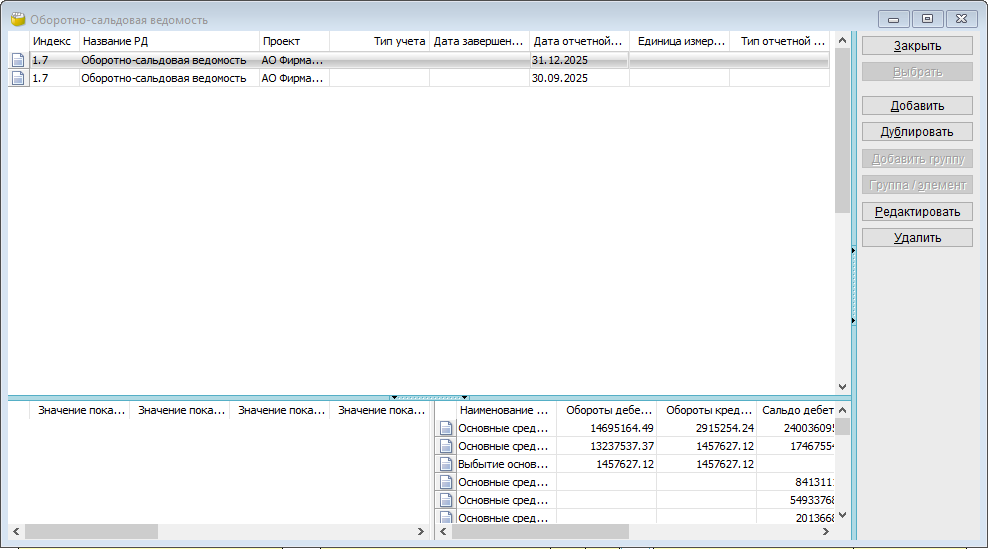Click the window title bar database icon

coord(17,19)
